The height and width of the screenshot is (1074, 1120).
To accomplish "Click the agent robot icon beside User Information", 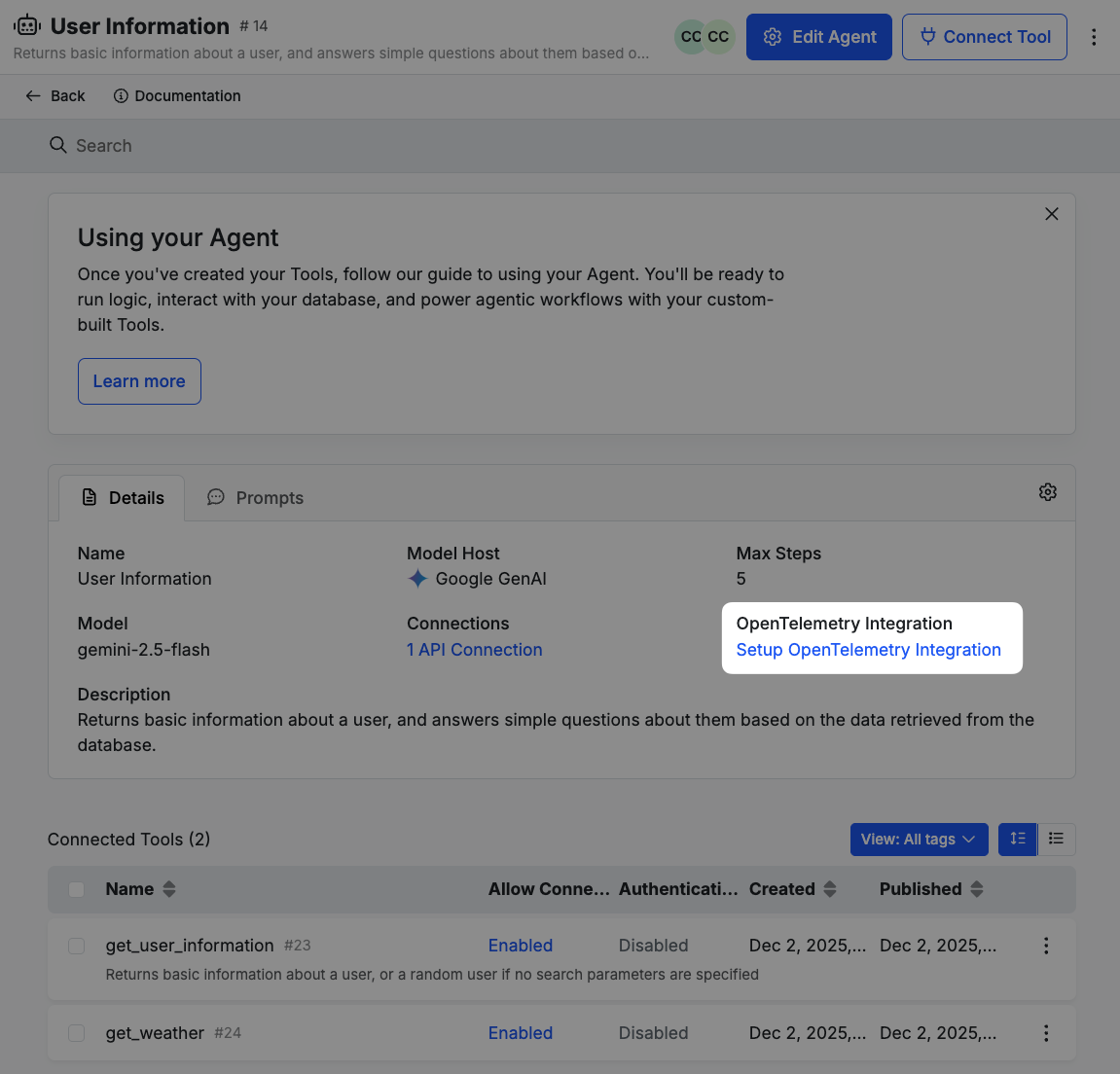I will point(27,25).
